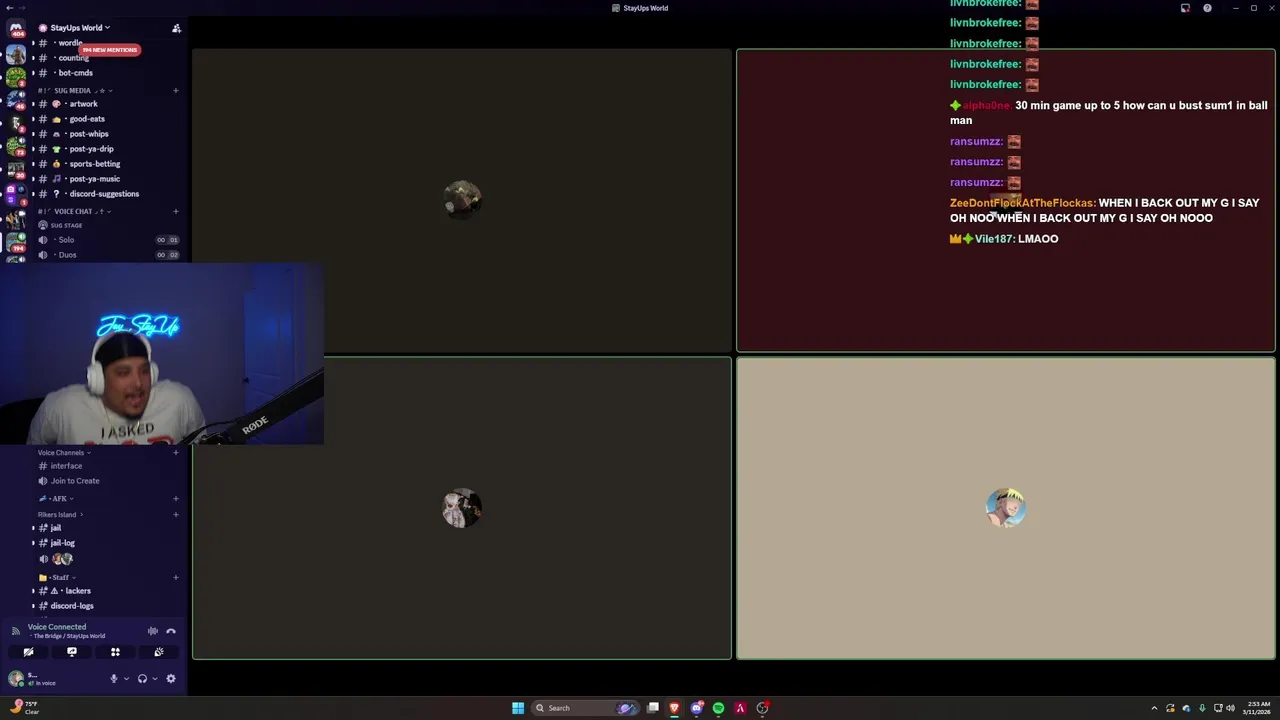Open Windows Start menu
The width and height of the screenshot is (1280, 720).
(518, 708)
